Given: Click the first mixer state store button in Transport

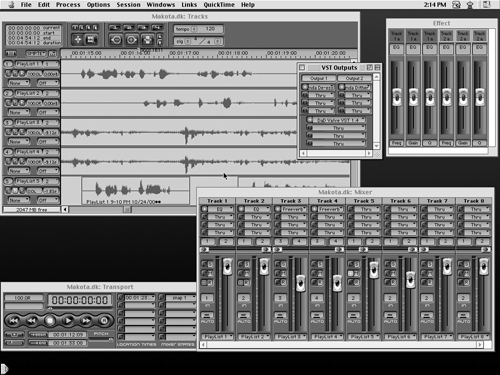Looking at the screenshot, I should (162, 298).
